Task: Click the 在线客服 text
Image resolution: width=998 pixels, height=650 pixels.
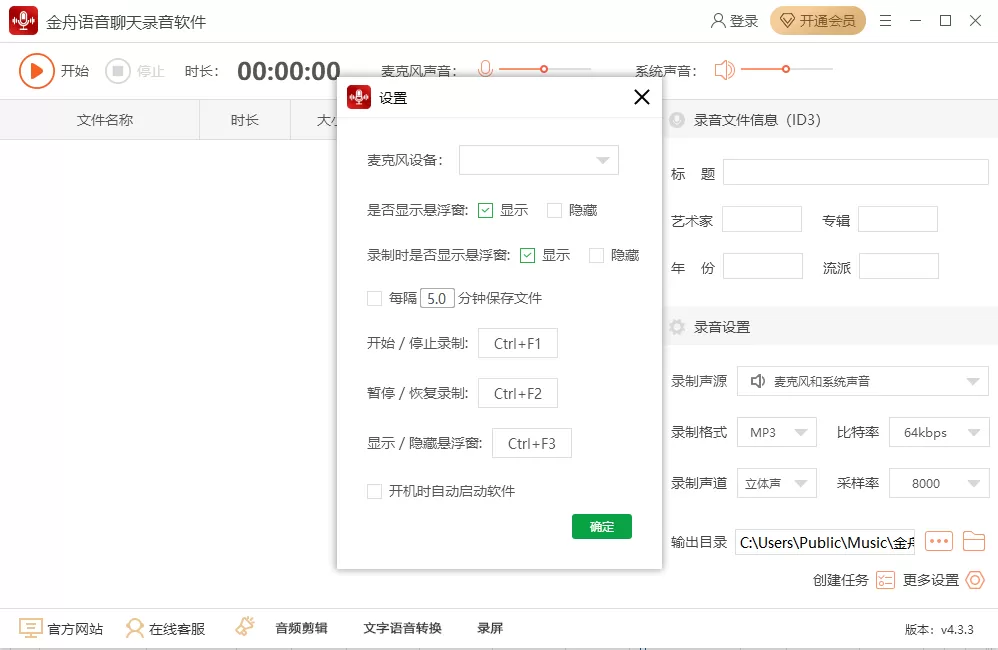Action: point(177,629)
